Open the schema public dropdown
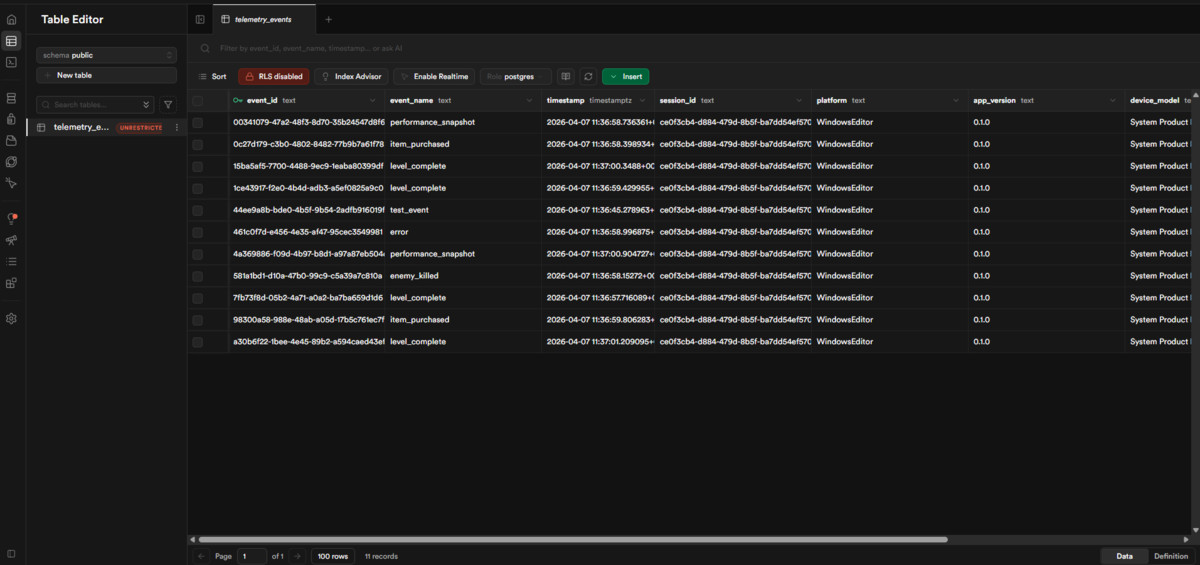The image size is (1200, 565). tap(106, 55)
